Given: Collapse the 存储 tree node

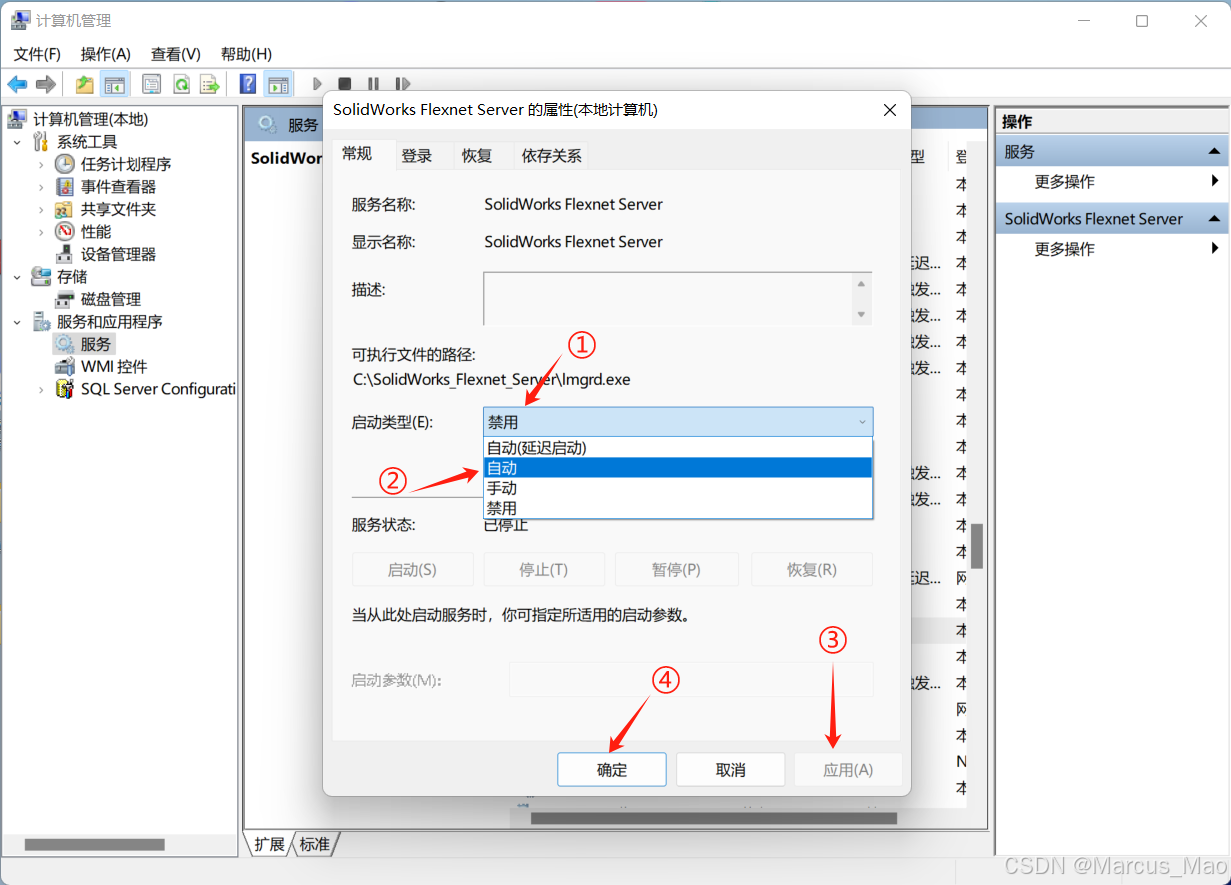Looking at the screenshot, I should coord(17,277).
